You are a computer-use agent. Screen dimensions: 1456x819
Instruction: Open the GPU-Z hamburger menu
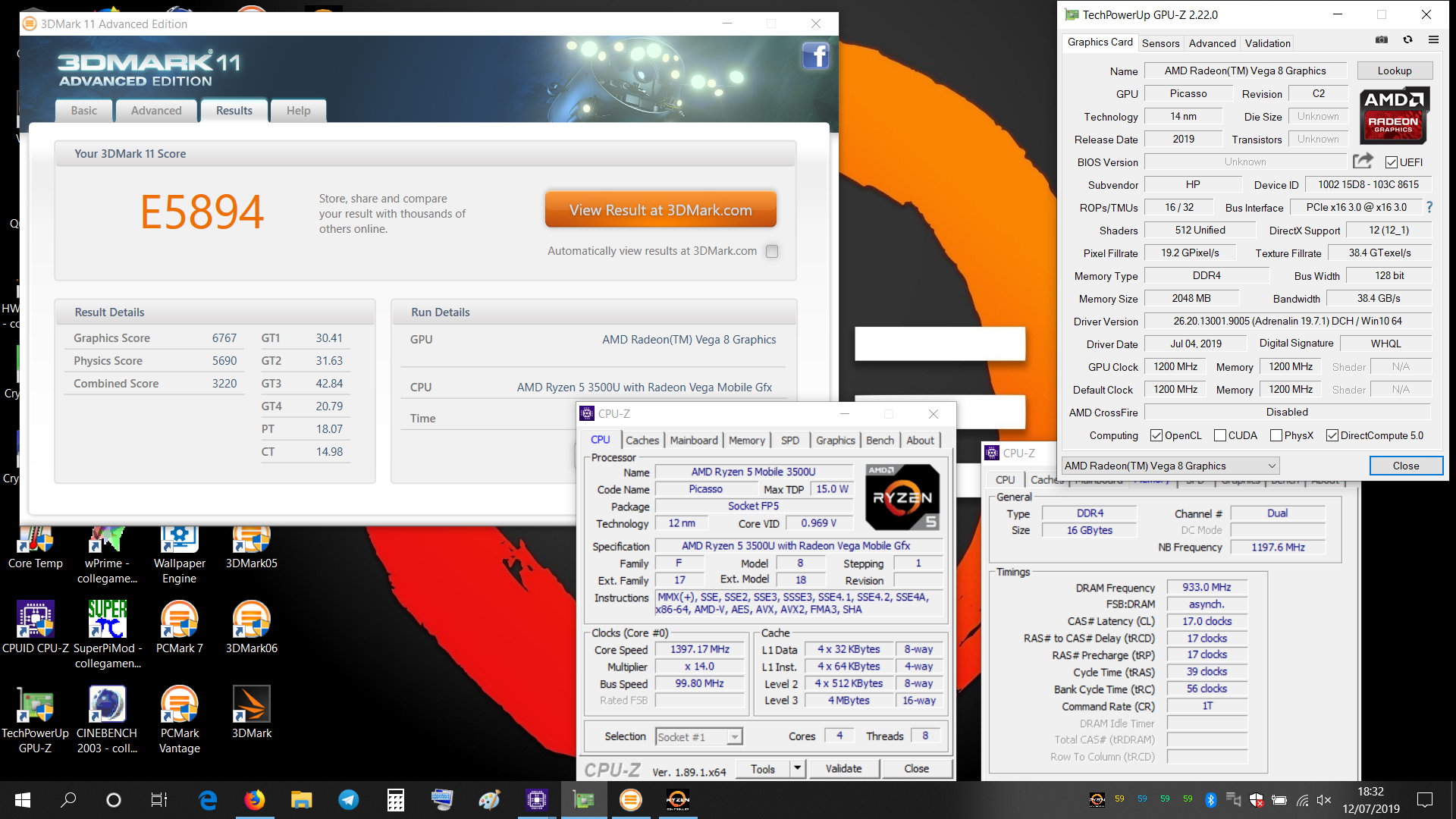pos(1433,39)
